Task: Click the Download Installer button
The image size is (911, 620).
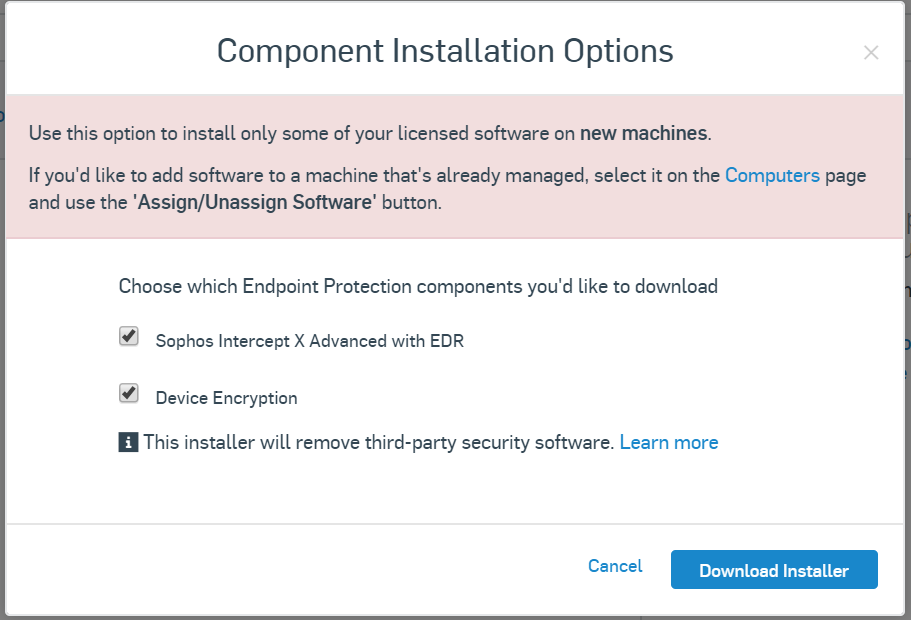Action: pyautogui.click(x=773, y=570)
